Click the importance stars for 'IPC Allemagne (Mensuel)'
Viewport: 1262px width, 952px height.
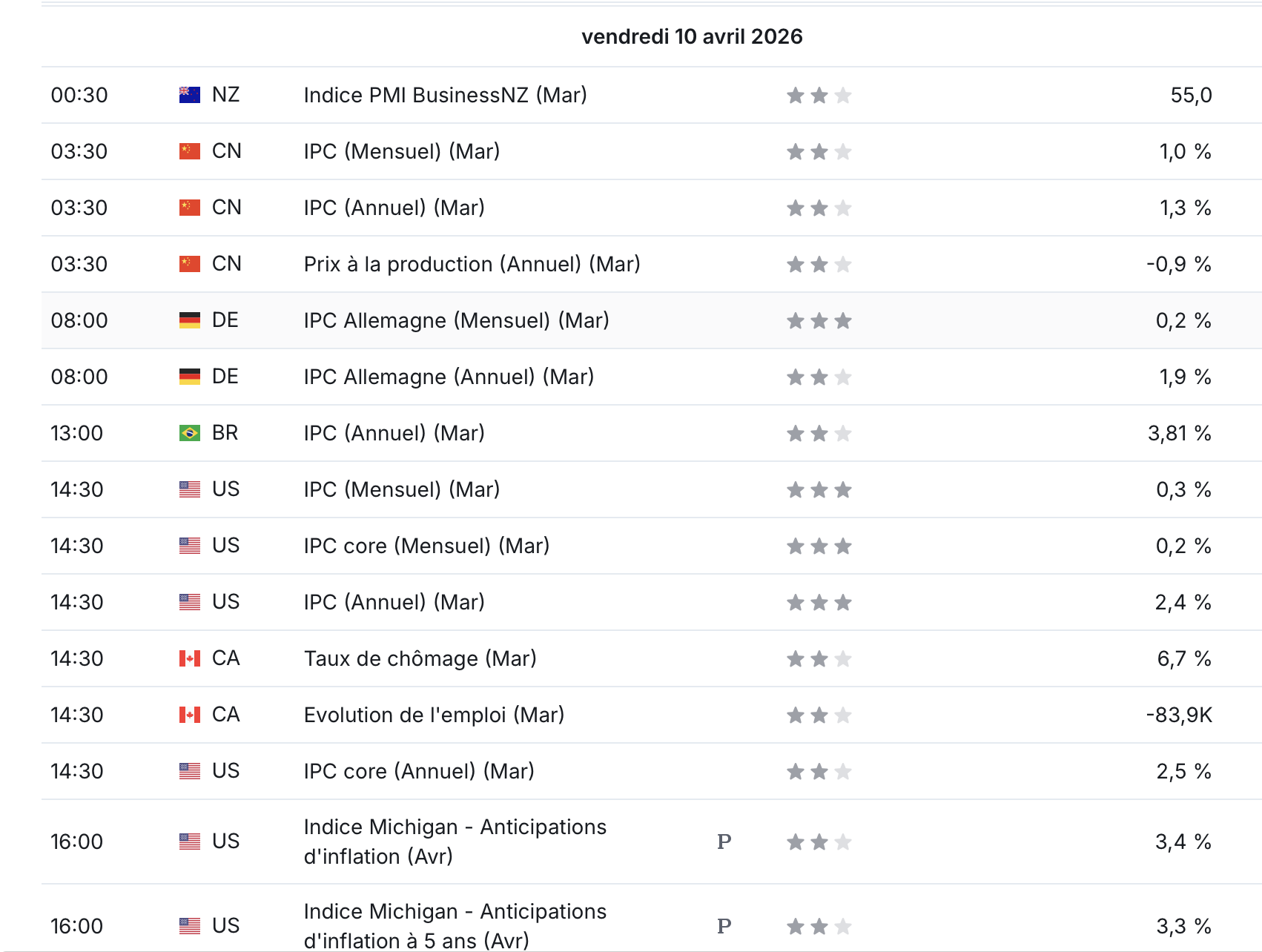tap(819, 320)
